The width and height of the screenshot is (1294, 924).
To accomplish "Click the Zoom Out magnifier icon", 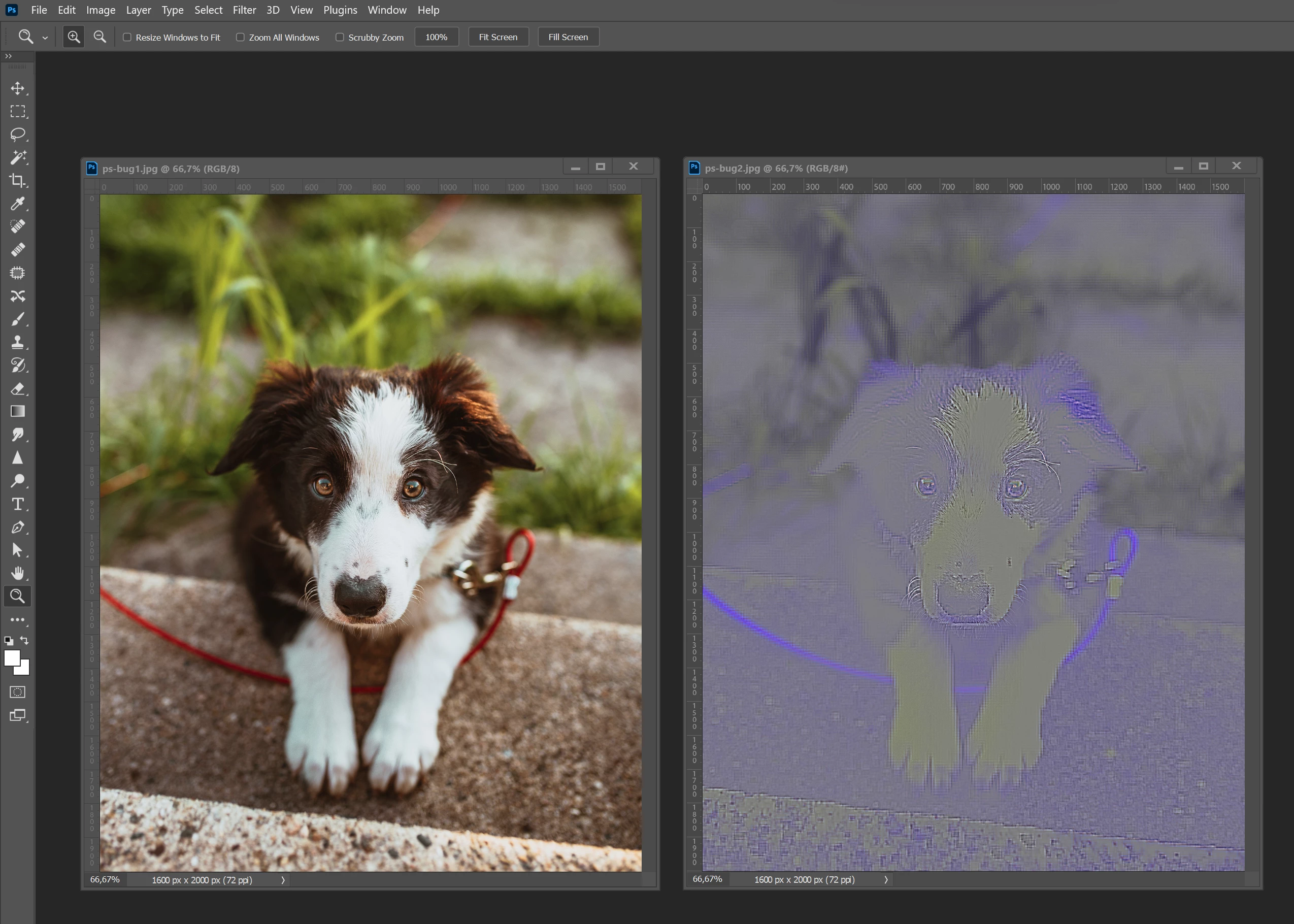I will click(x=99, y=37).
